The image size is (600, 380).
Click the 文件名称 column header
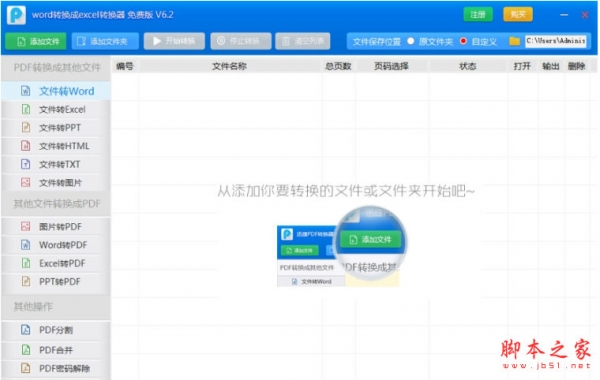point(230,66)
